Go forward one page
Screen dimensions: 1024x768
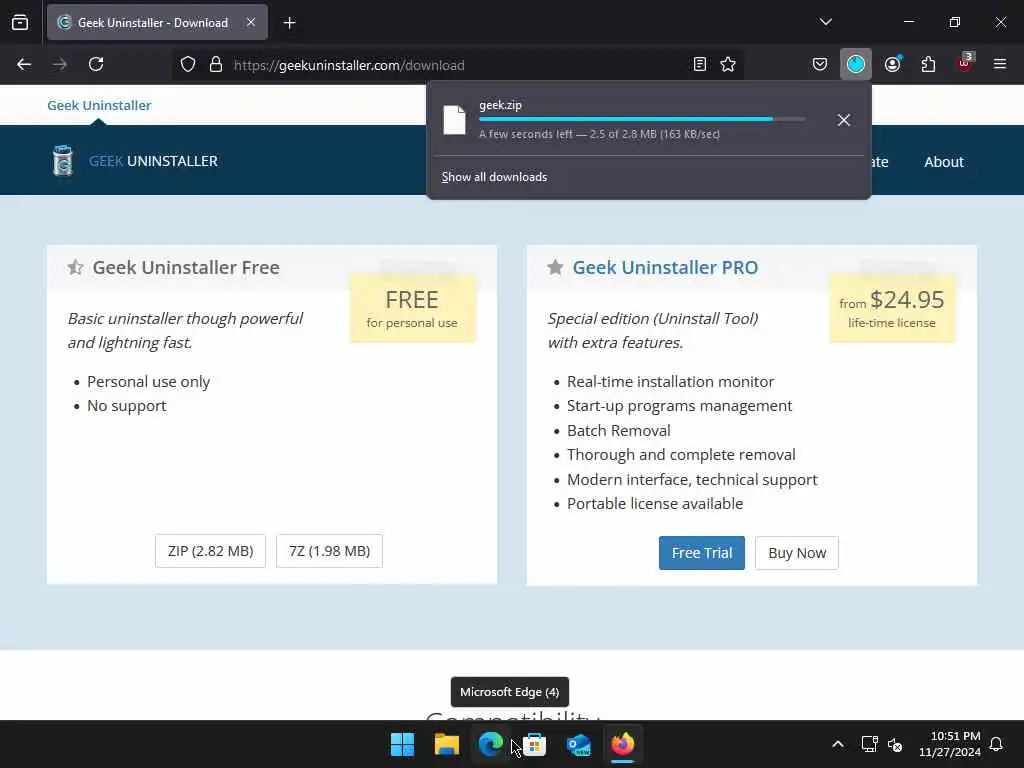click(x=60, y=64)
